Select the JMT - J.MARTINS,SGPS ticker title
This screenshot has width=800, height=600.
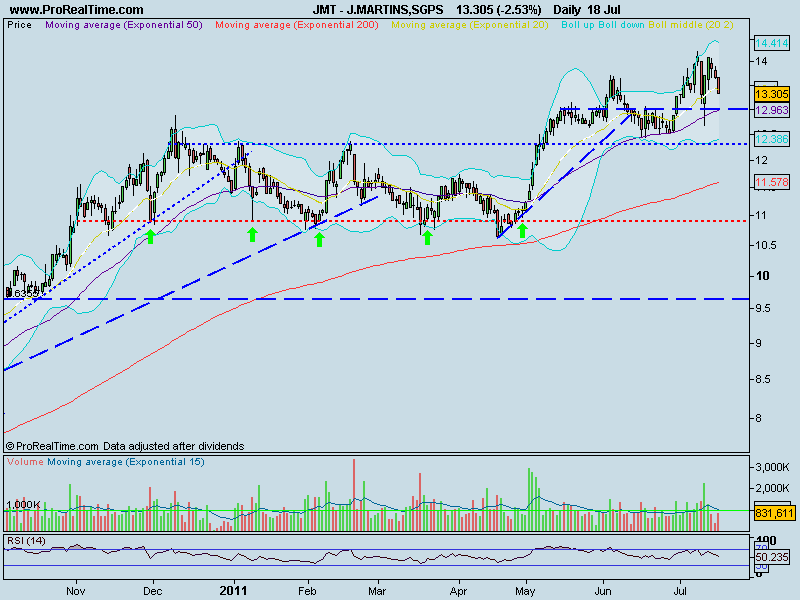378,10
